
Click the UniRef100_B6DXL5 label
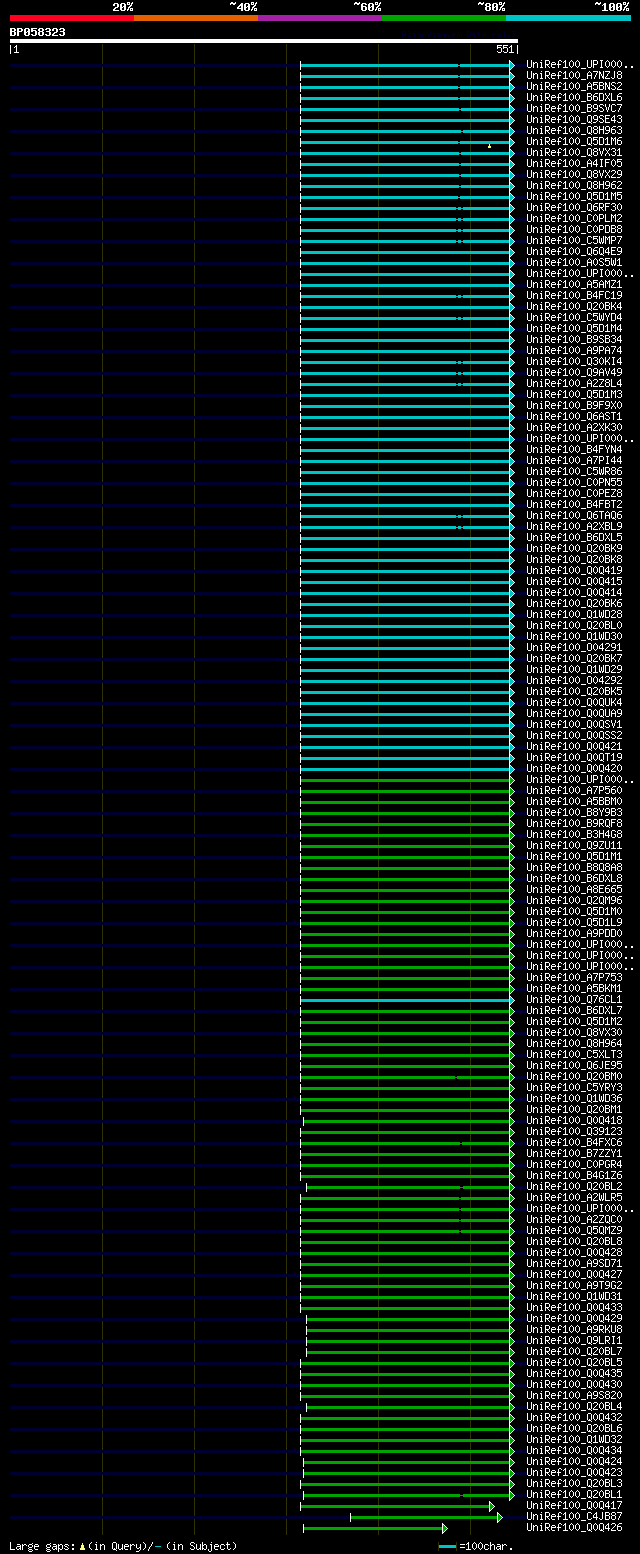tap(574, 537)
